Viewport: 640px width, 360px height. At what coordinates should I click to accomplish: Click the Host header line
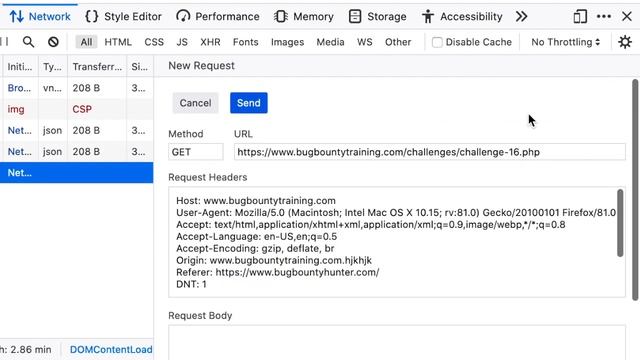pyautogui.click(x=256, y=201)
